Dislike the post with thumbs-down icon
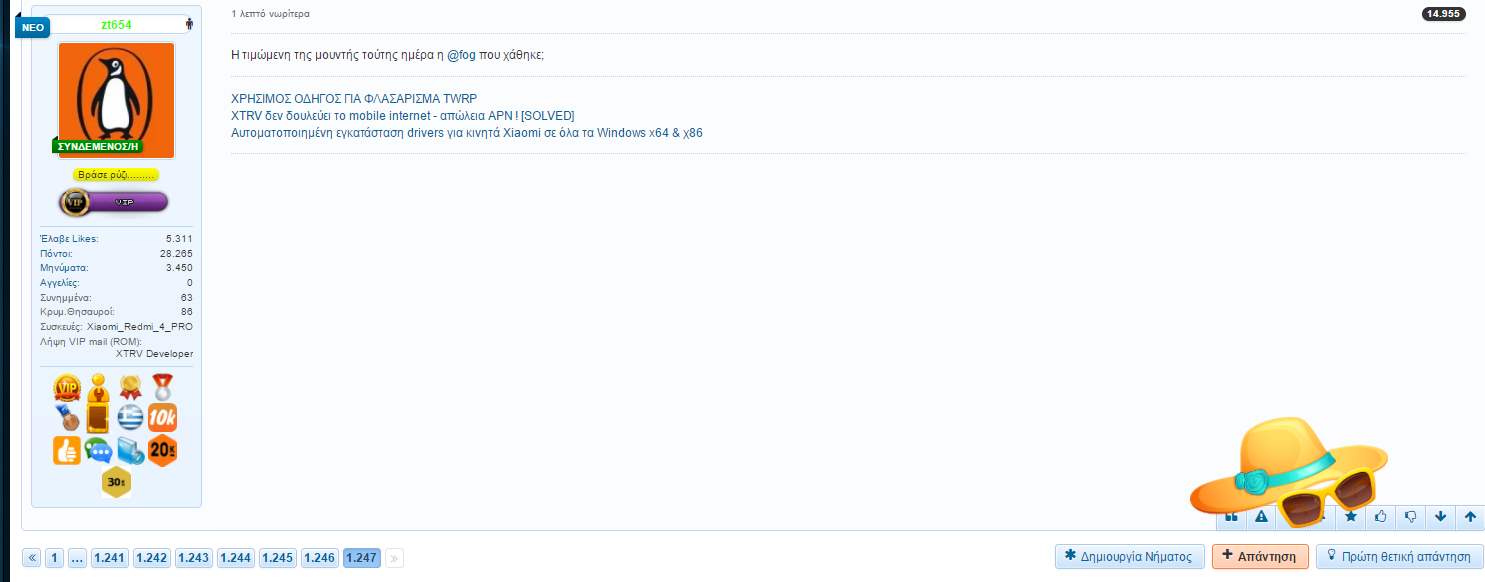Viewport: 1485px width, 582px height. (1411, 516)
